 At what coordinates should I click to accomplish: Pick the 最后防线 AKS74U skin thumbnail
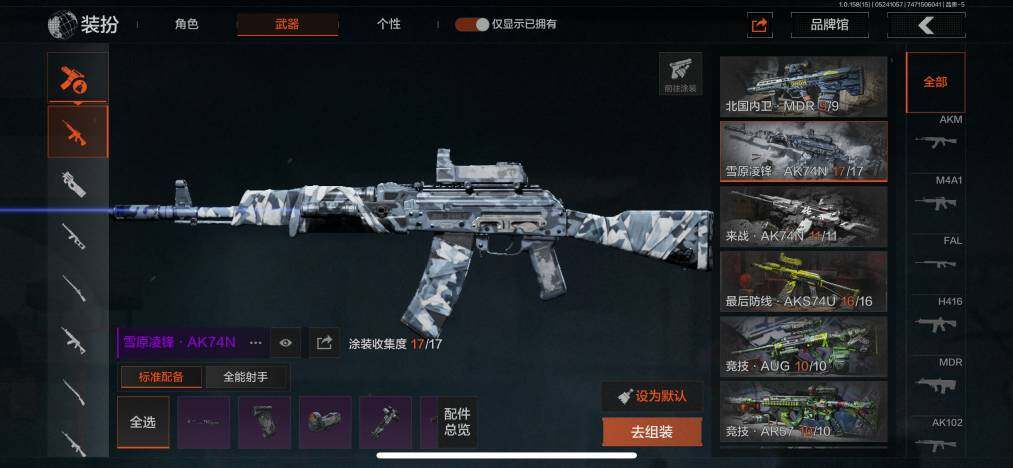(804, 281)
